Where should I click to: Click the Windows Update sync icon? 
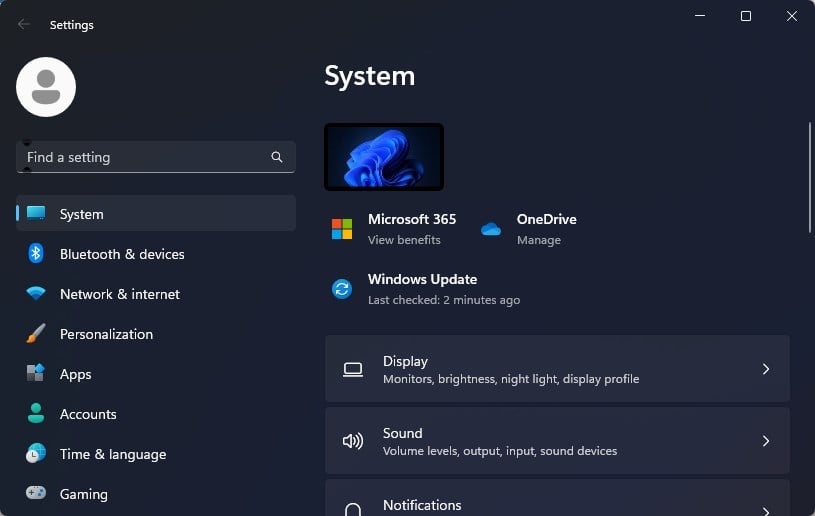[x=342, y=289]
